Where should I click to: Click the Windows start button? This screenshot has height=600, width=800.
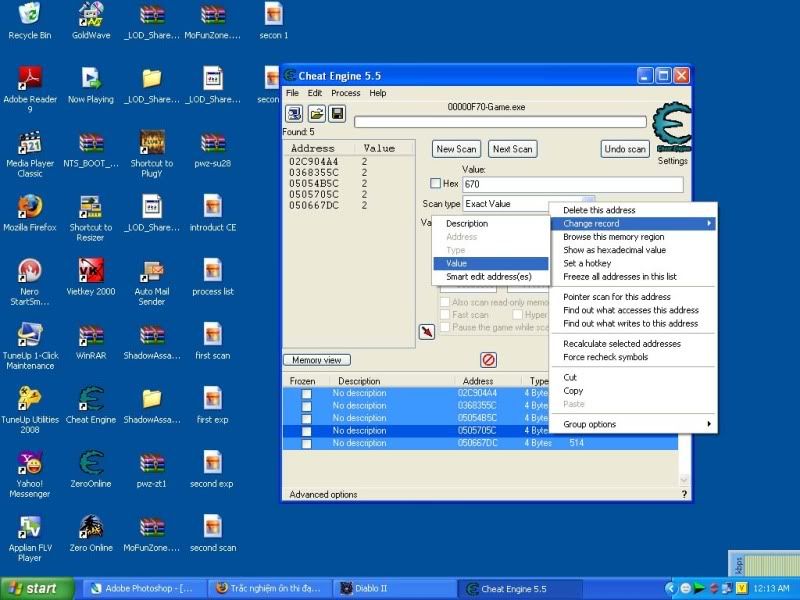(x=36, y=589)
